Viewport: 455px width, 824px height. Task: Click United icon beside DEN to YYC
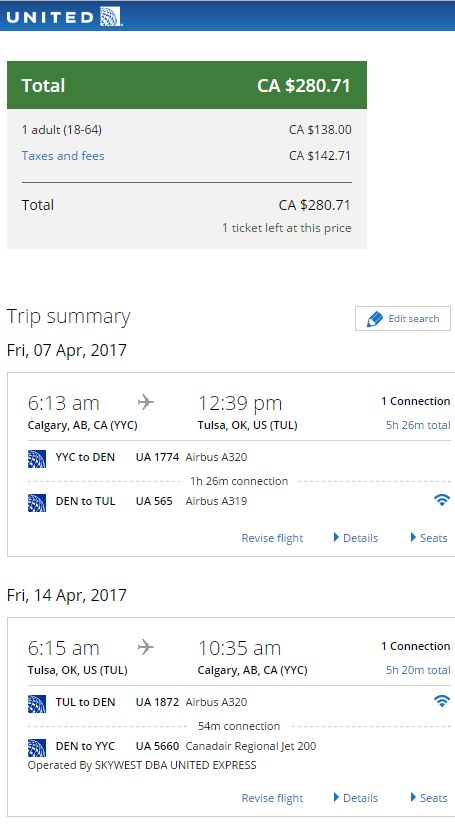click(37, 748)
